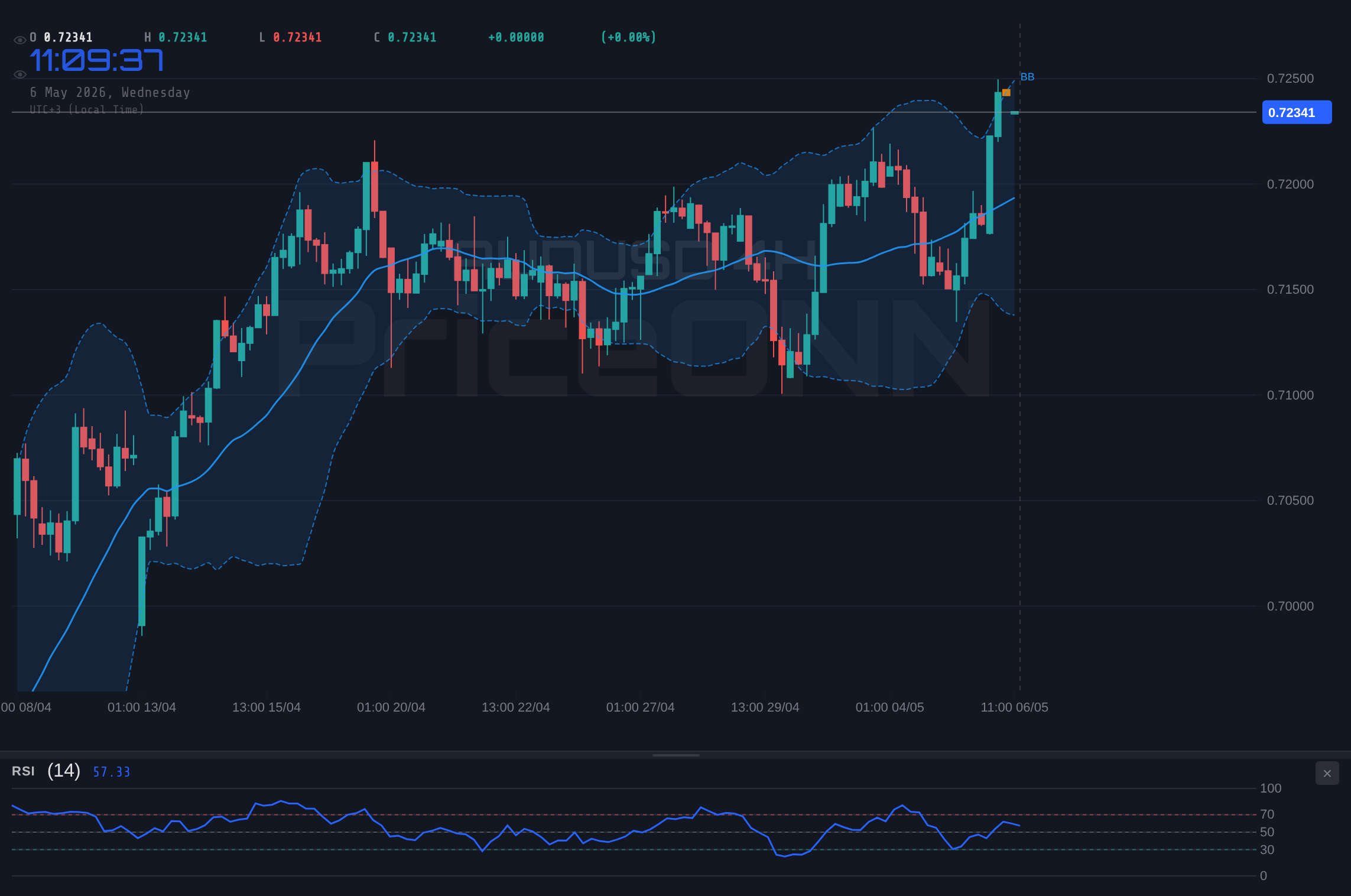The height and width of the screenshot is (896, 1351).
Task: Toggle eye icon beside OHLC values
Action: 20,40
